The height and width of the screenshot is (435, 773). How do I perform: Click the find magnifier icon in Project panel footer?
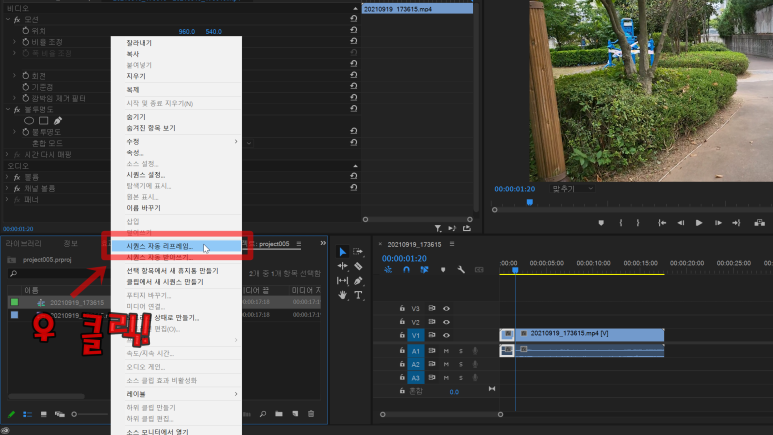click(263, 414)
